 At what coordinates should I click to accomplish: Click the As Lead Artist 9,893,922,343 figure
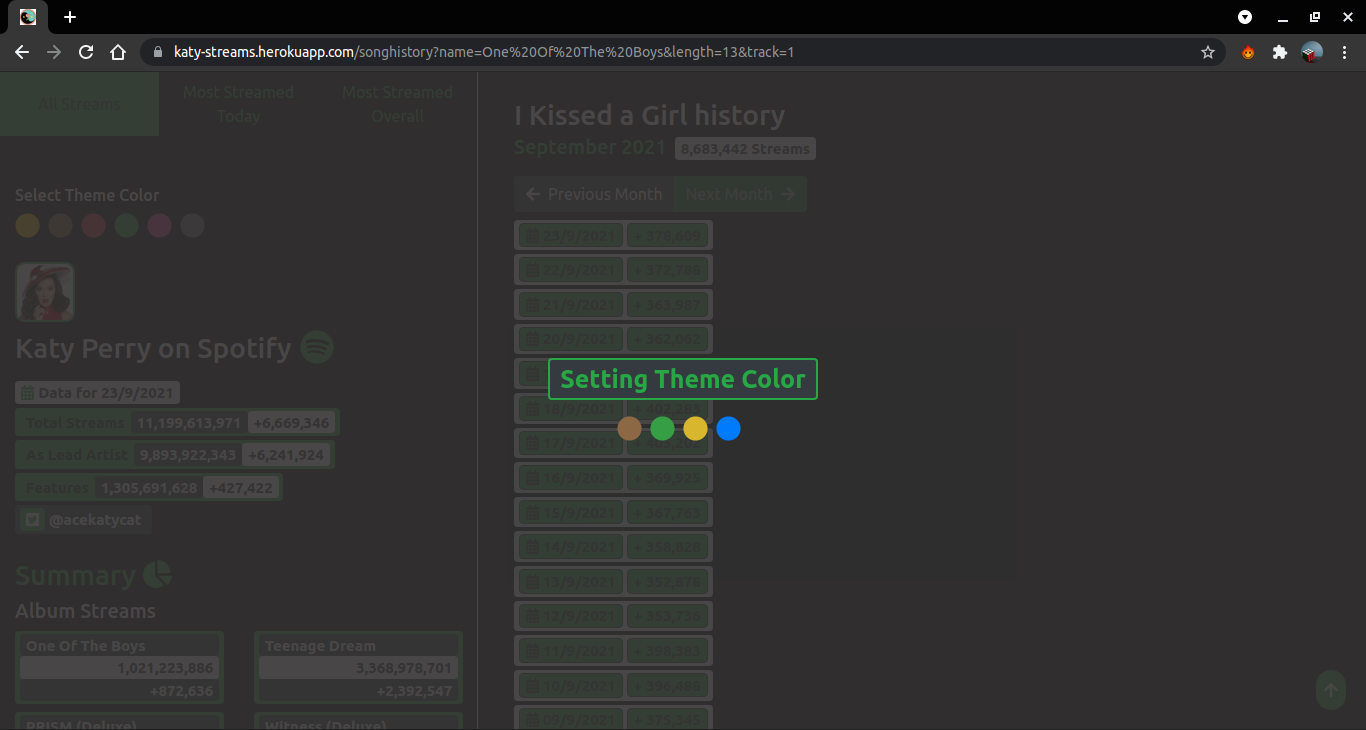(188, 455)
